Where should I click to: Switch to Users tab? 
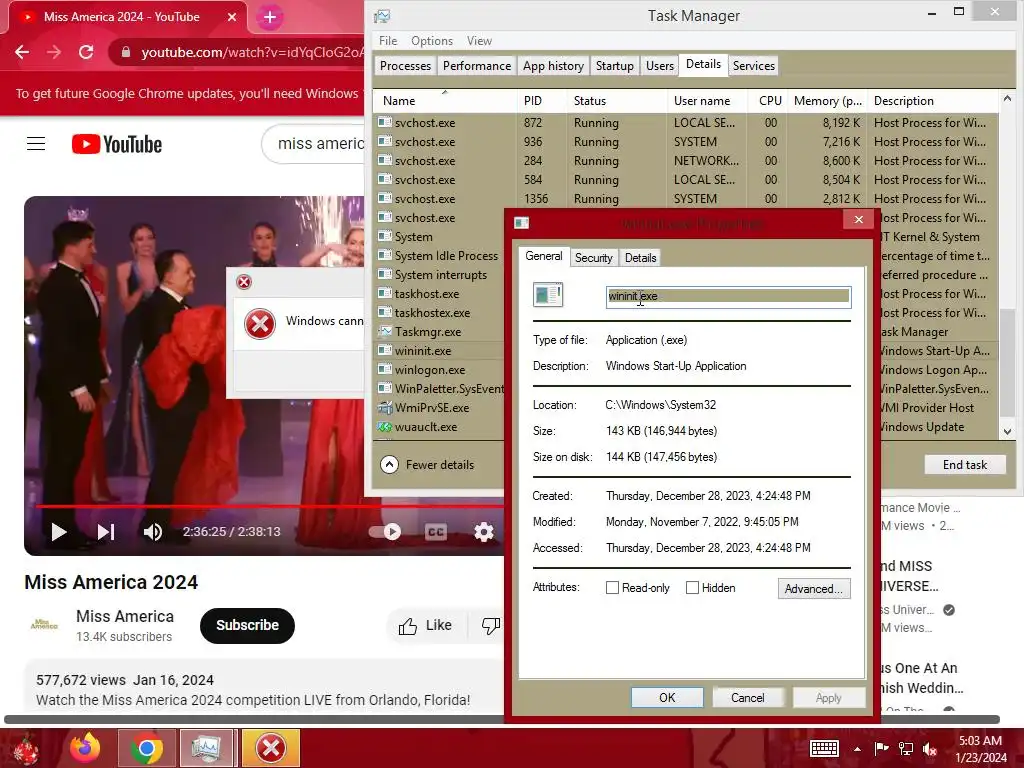(660, 66)
